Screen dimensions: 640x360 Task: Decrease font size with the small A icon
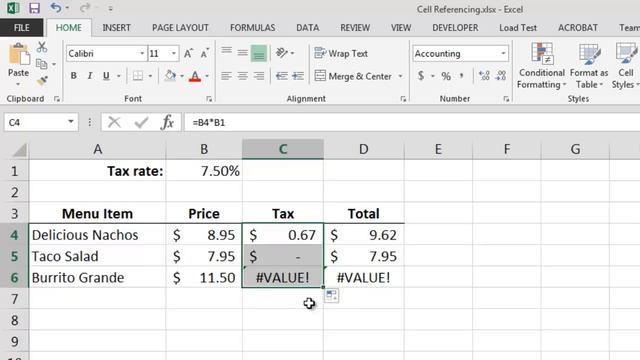[x=204, y=53]
